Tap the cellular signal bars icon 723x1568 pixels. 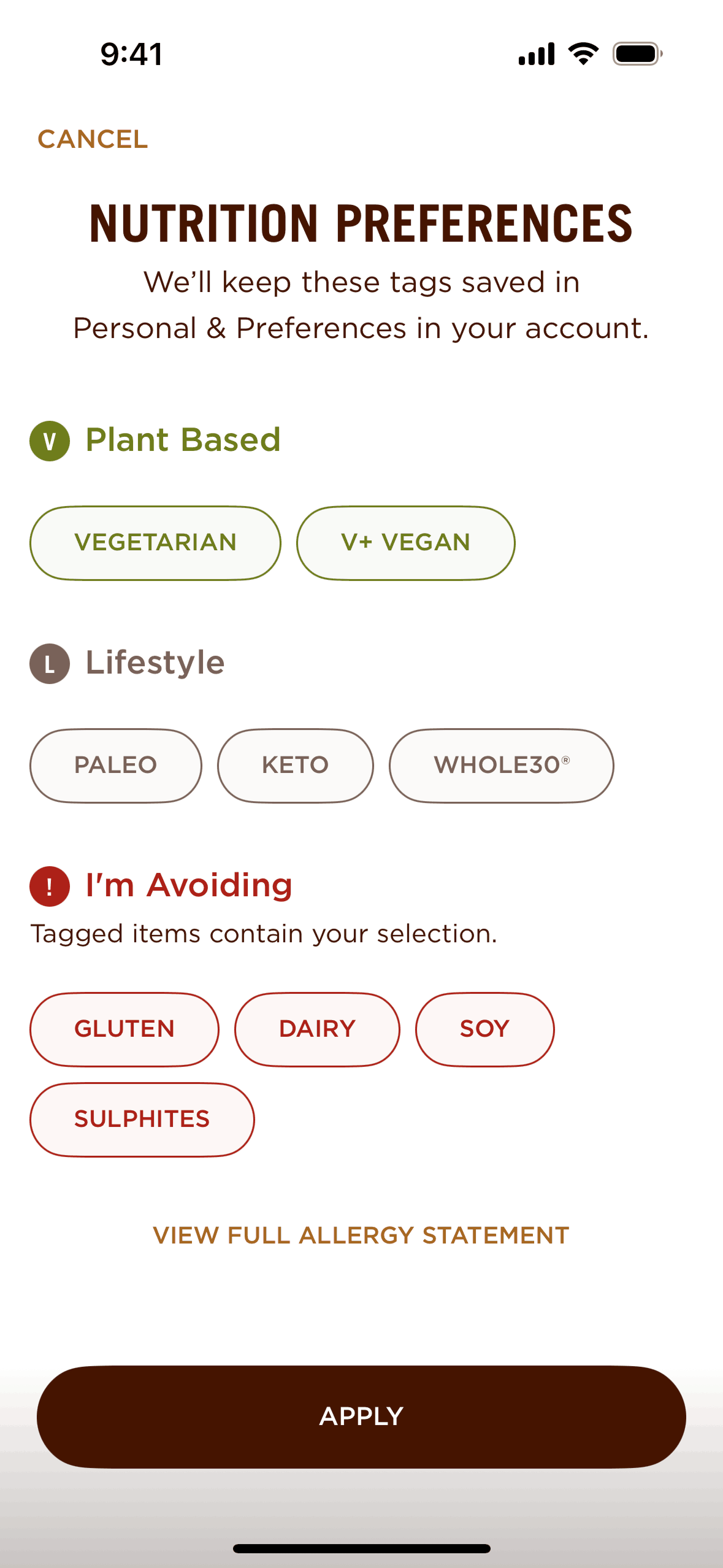point(537,54)
